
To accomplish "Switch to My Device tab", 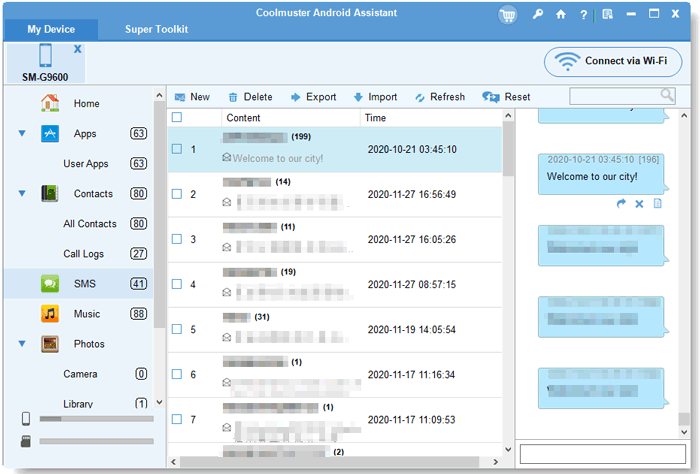I will 51,29.
